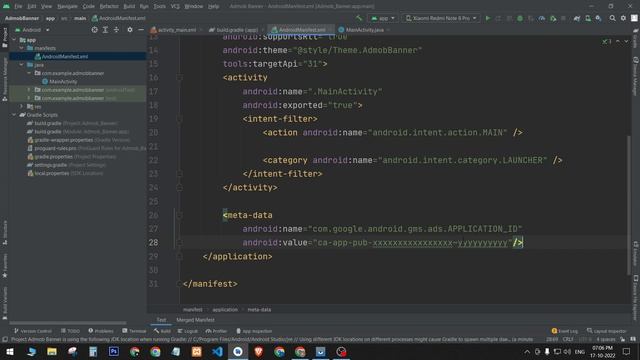Viewport: 640px width, 360px height.
Task: Open Visual Studio Code from the taskbar
Action: (217, 351)
